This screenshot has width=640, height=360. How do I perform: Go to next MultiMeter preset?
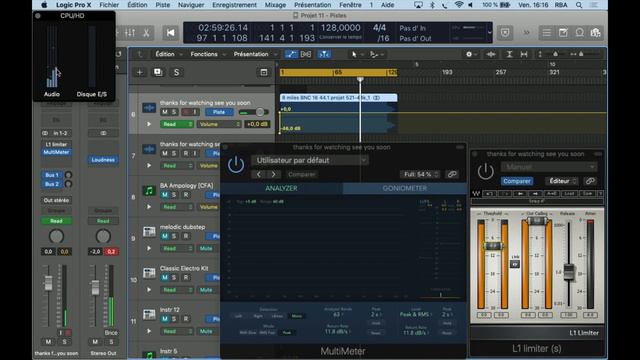pos(273,174)
